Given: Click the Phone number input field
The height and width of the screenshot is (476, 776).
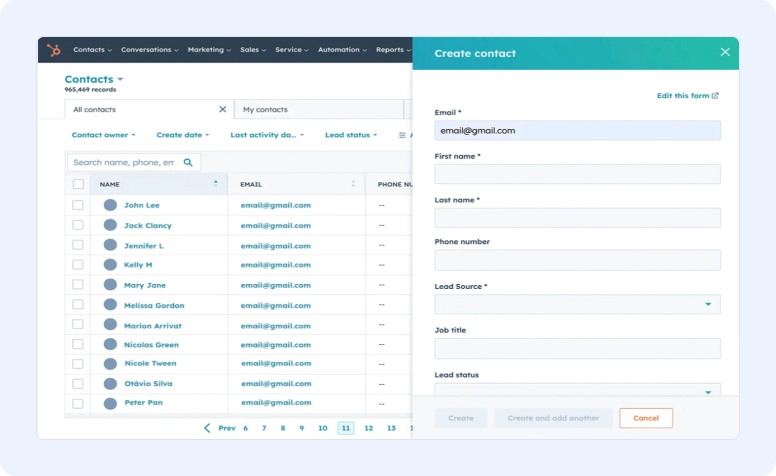Looking at the screenshot, I should 577,260.
